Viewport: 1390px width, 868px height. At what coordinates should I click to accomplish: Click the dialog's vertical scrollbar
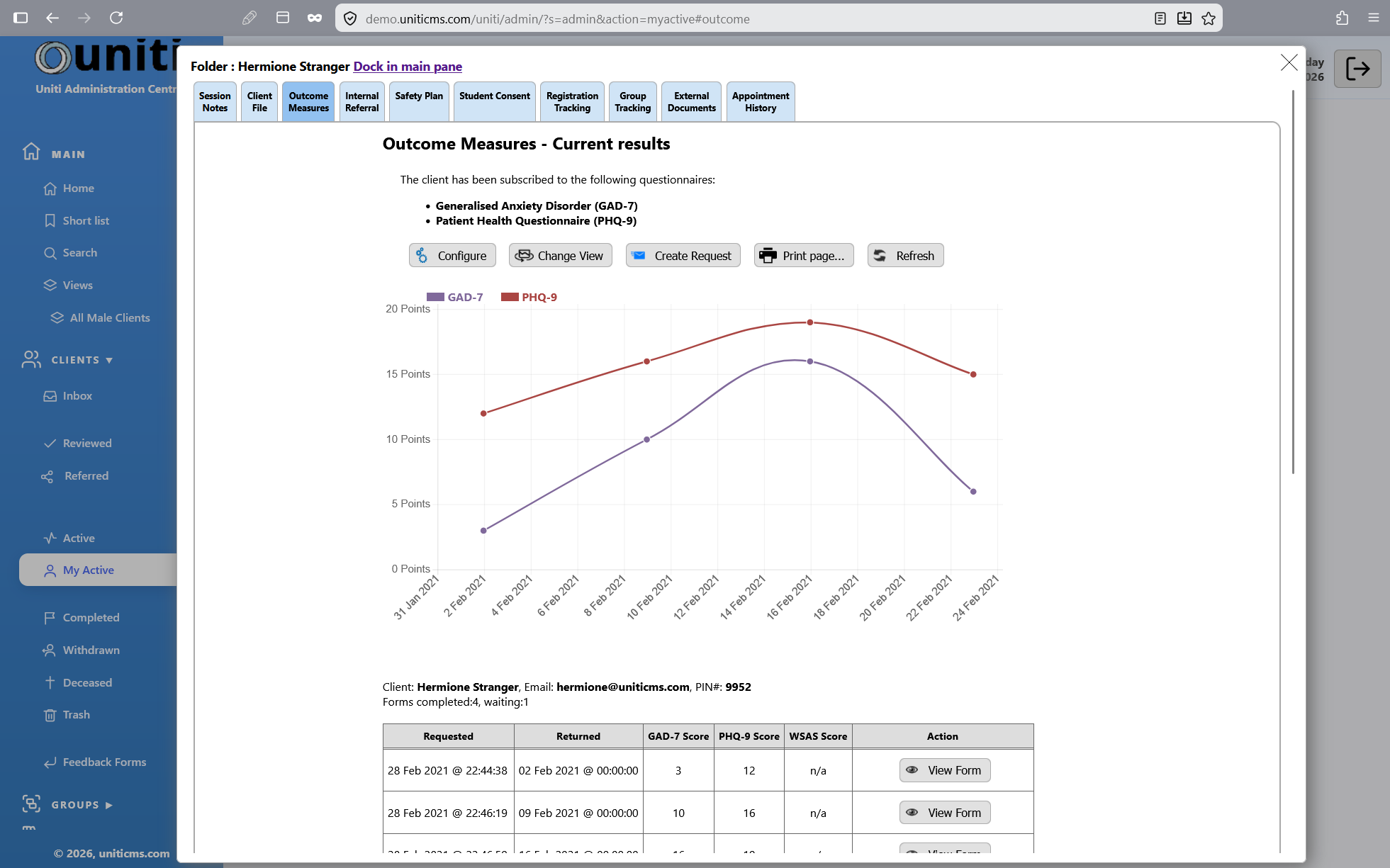(x=1293, y=283)
